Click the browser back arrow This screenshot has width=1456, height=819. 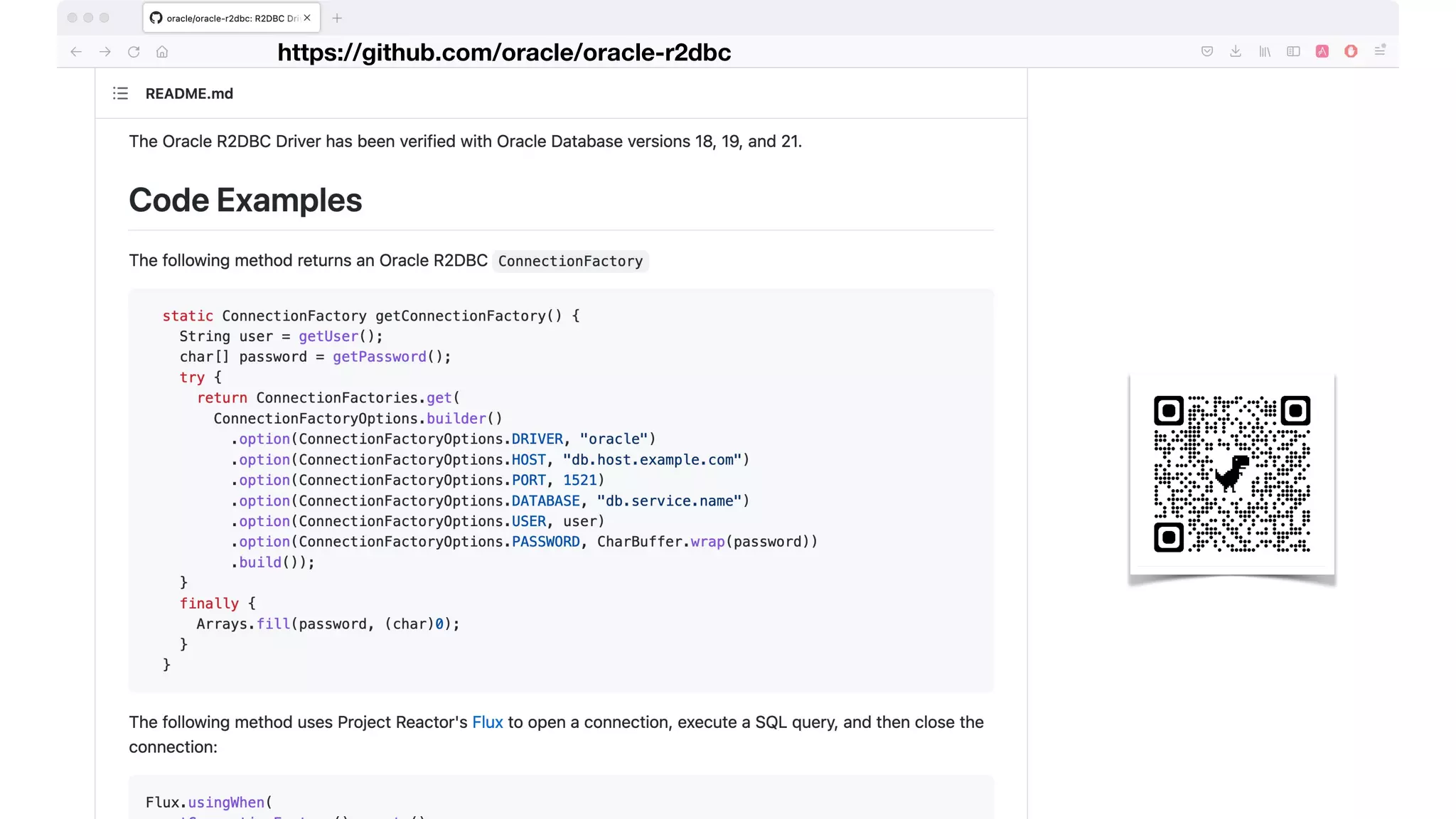click(x=76, y=52)
